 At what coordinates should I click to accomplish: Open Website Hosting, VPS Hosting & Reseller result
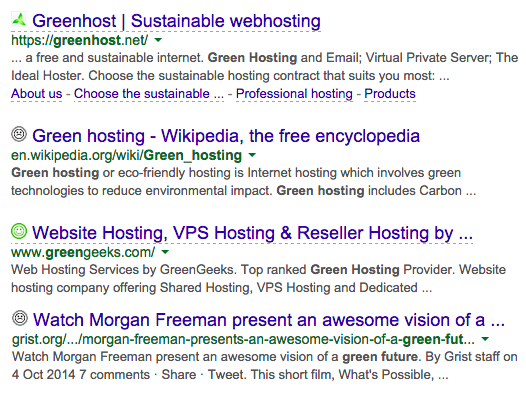click(x=252, y=233)
